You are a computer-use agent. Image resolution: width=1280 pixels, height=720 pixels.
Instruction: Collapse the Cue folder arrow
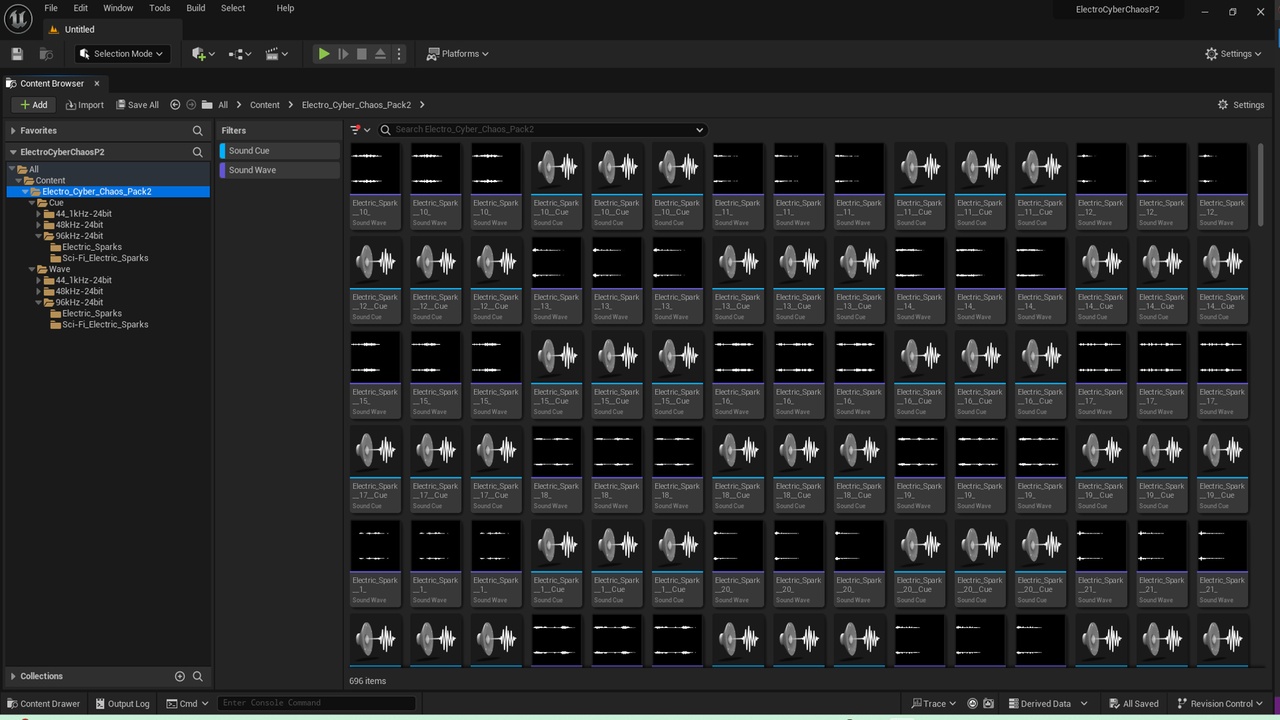pos(32,203)
